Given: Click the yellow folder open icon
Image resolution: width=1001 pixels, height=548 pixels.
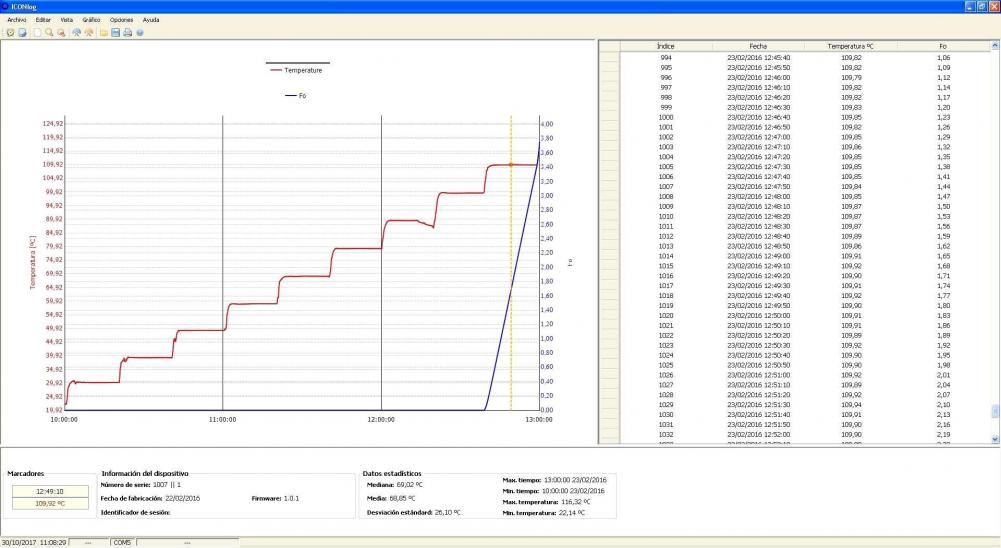Looking at the screenshot, I should [103, 32].
